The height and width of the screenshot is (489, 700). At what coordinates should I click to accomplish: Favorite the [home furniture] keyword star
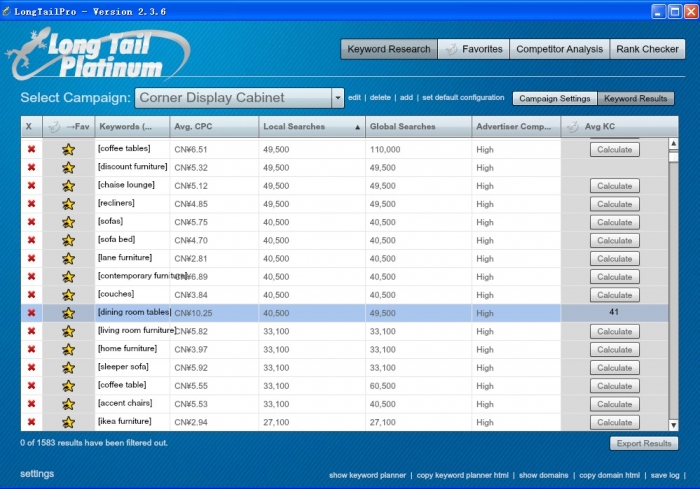[x=68, y=349]
